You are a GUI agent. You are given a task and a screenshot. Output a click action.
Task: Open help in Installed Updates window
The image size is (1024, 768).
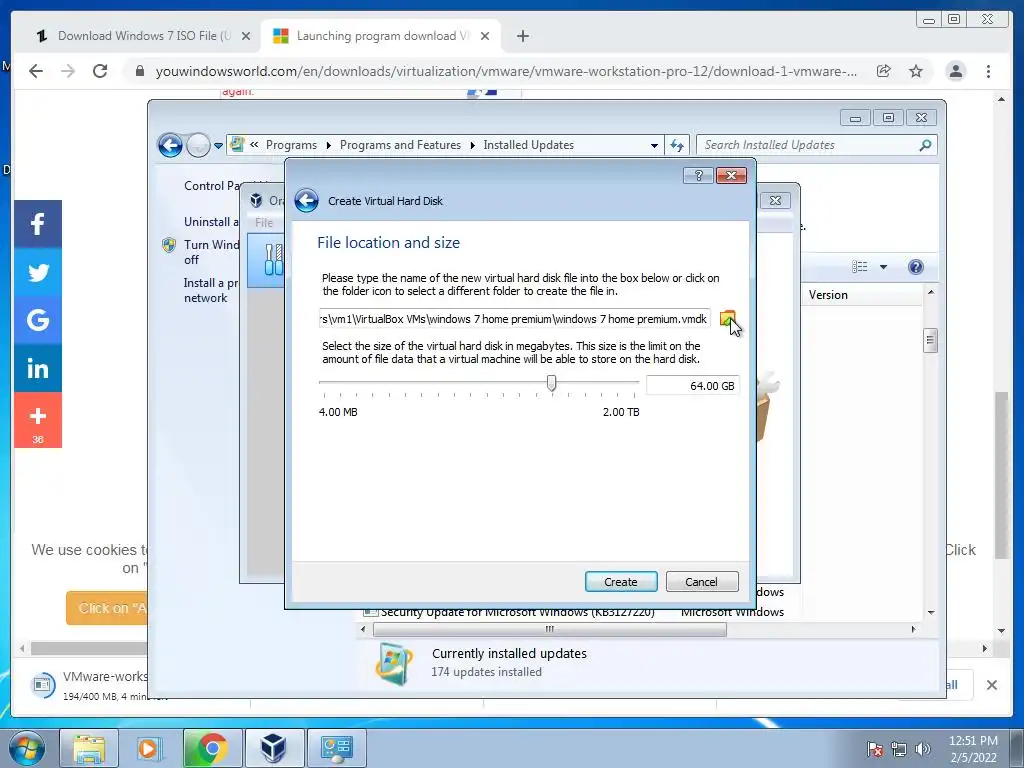(x=916, y=266)
